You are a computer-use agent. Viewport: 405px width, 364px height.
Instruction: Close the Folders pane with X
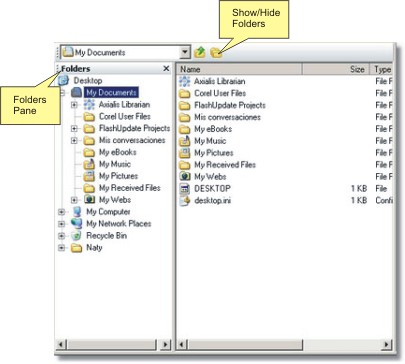point(166,69)
